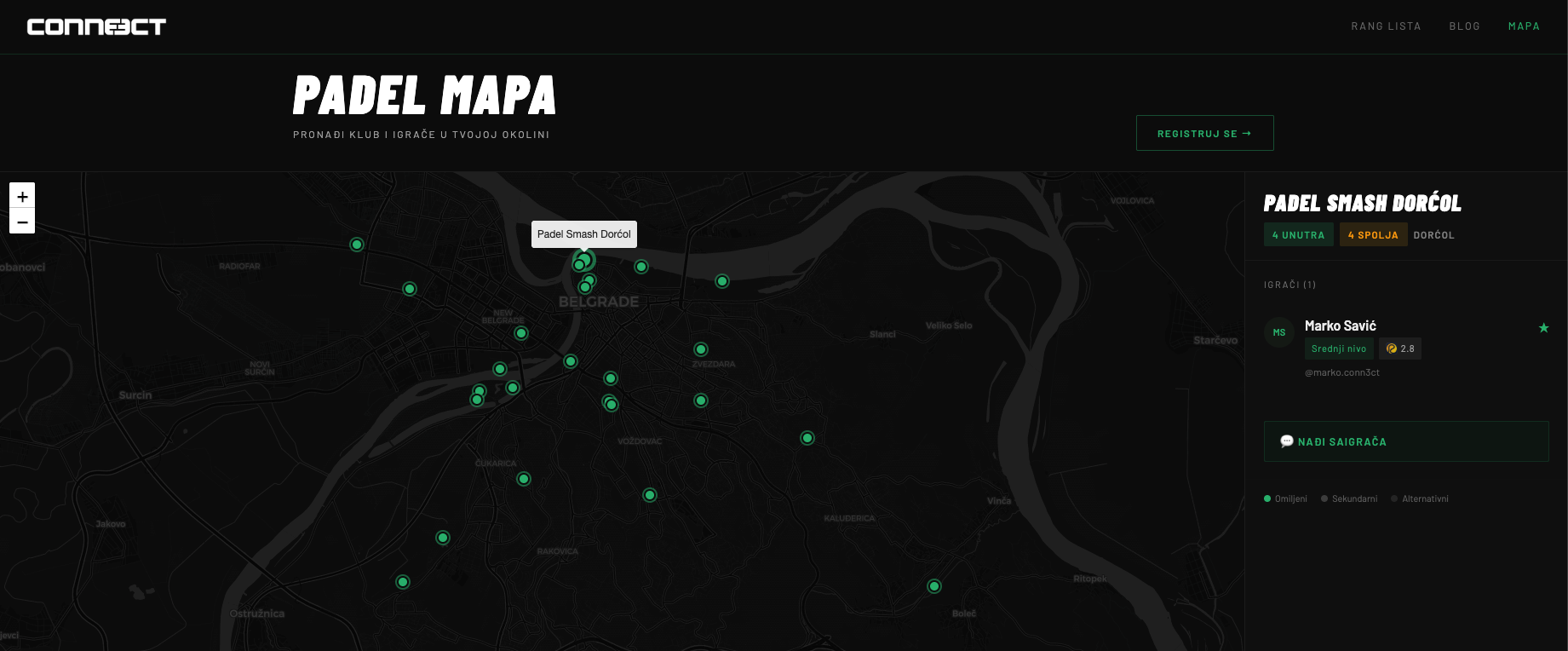Image resolution: width=1568 pixels, height=651 pixels.
Task: Click the Omiljeni legend entry
Action: [x=1285, y=498]
